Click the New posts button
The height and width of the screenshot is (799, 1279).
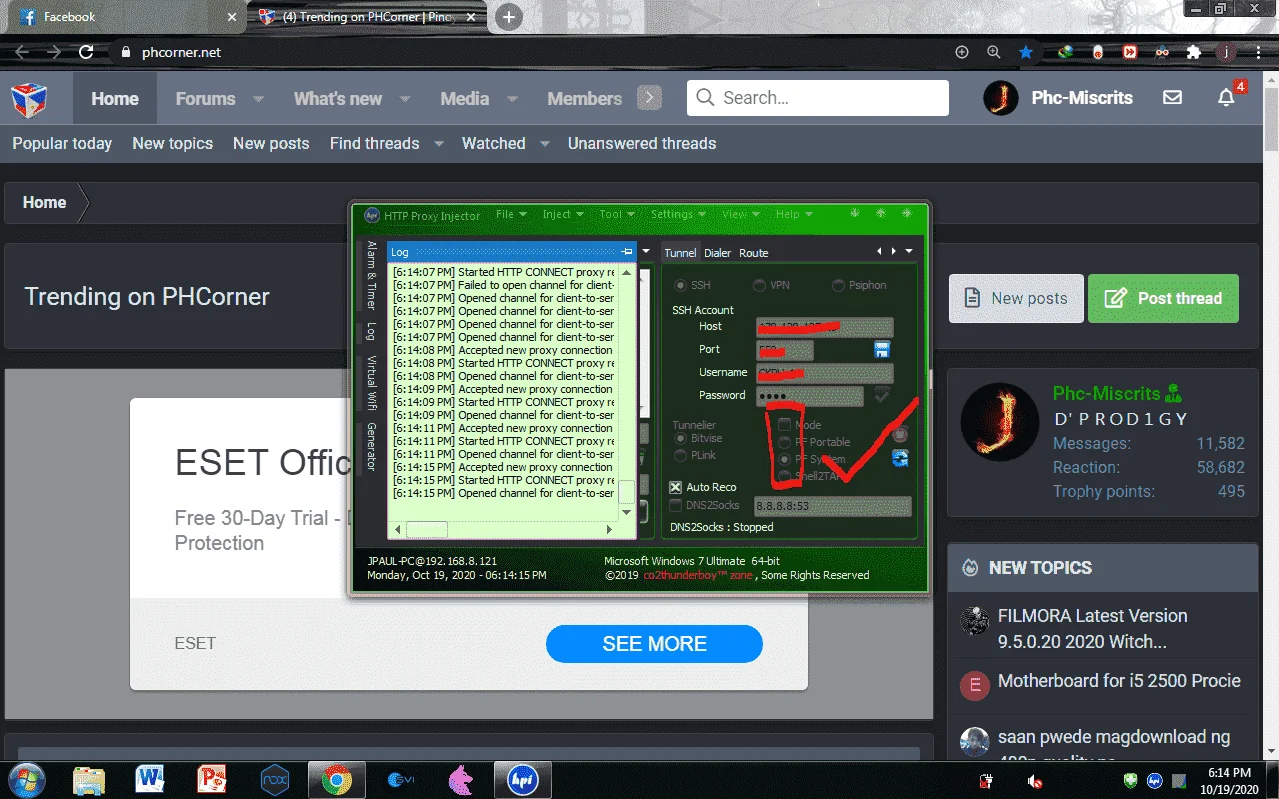[1016, 298]
